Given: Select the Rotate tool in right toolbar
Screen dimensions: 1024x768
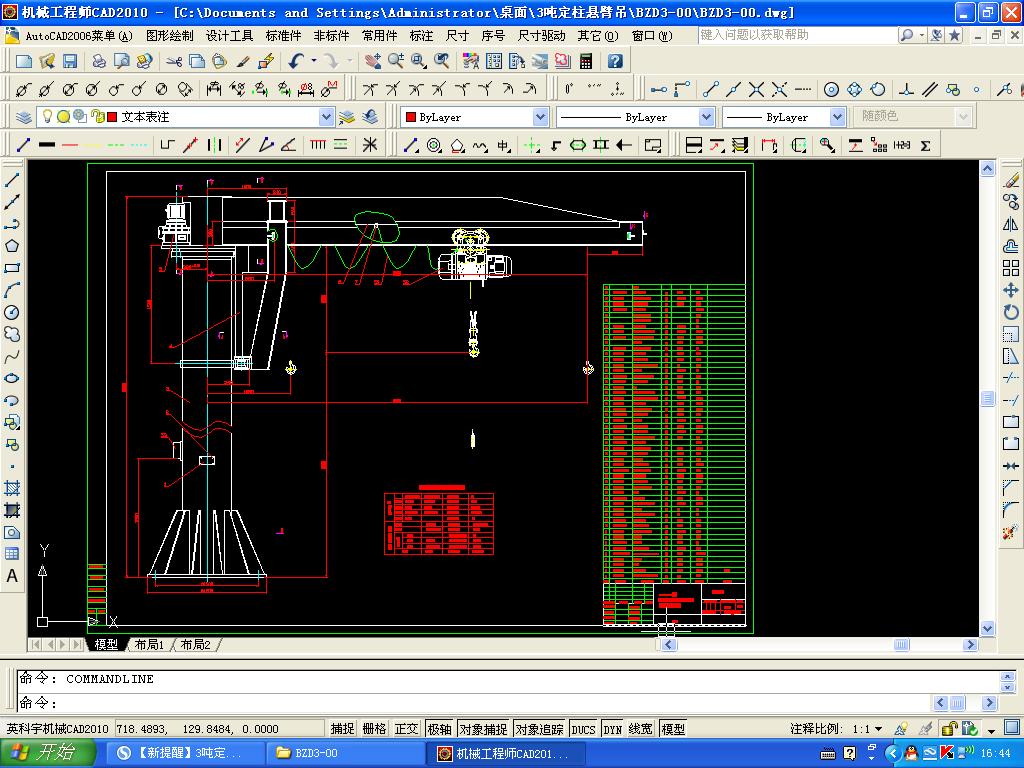Looking at the screenshot, I should coord(1011,312).
